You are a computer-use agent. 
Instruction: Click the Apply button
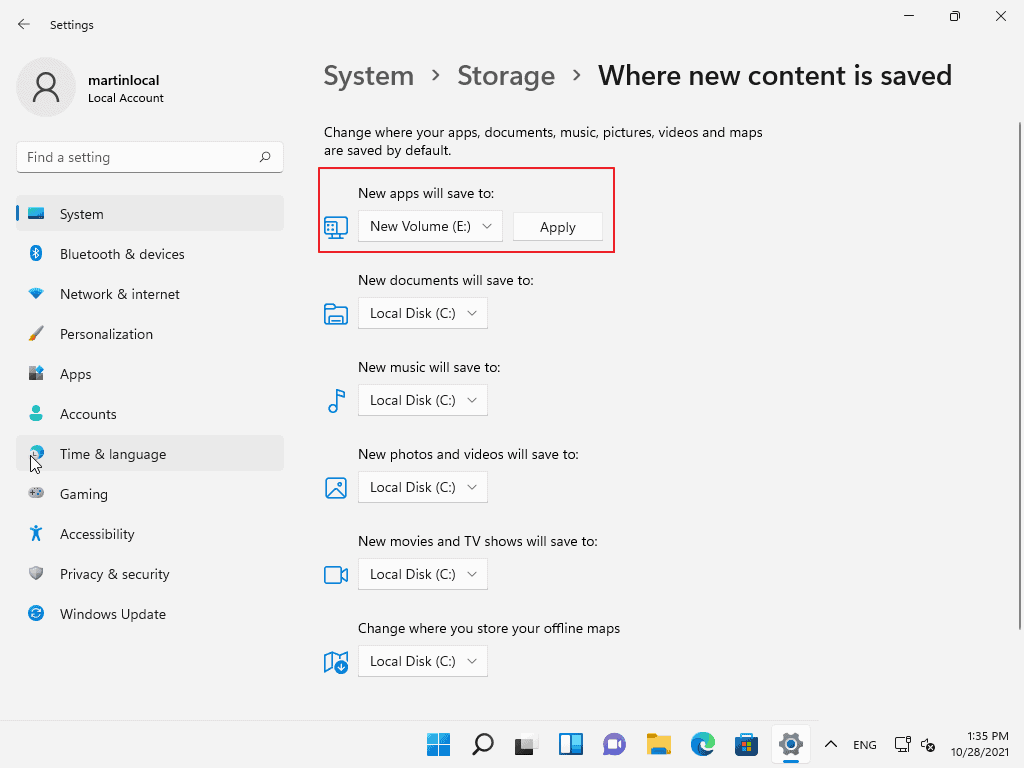click(557, 226)
